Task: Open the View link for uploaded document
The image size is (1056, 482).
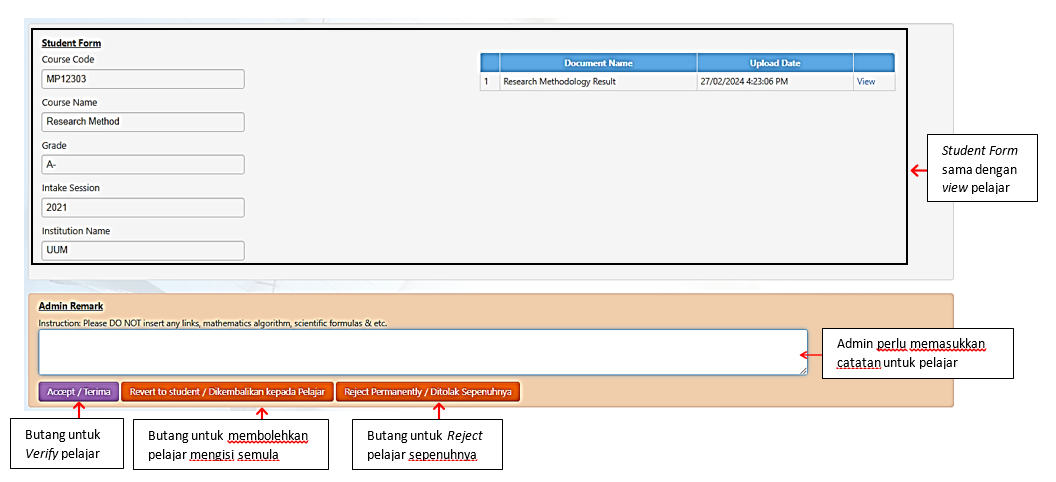Action: click(865, 82)
